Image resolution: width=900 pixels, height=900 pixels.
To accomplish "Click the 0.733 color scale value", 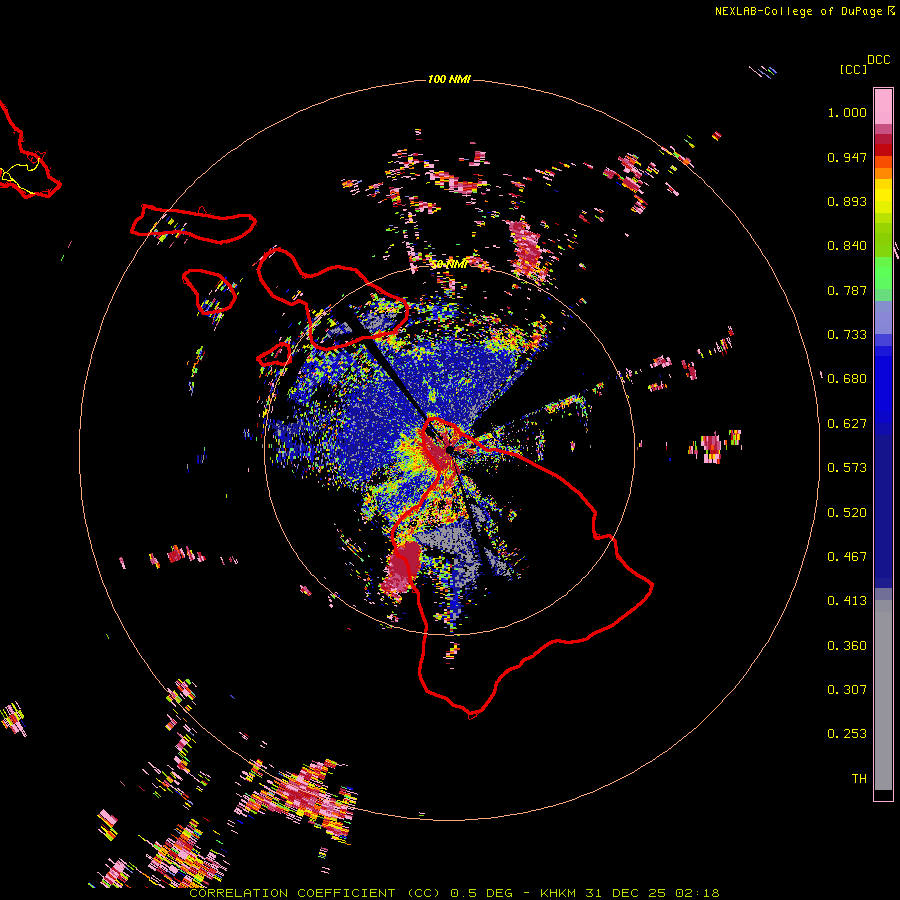I will 847,335.
